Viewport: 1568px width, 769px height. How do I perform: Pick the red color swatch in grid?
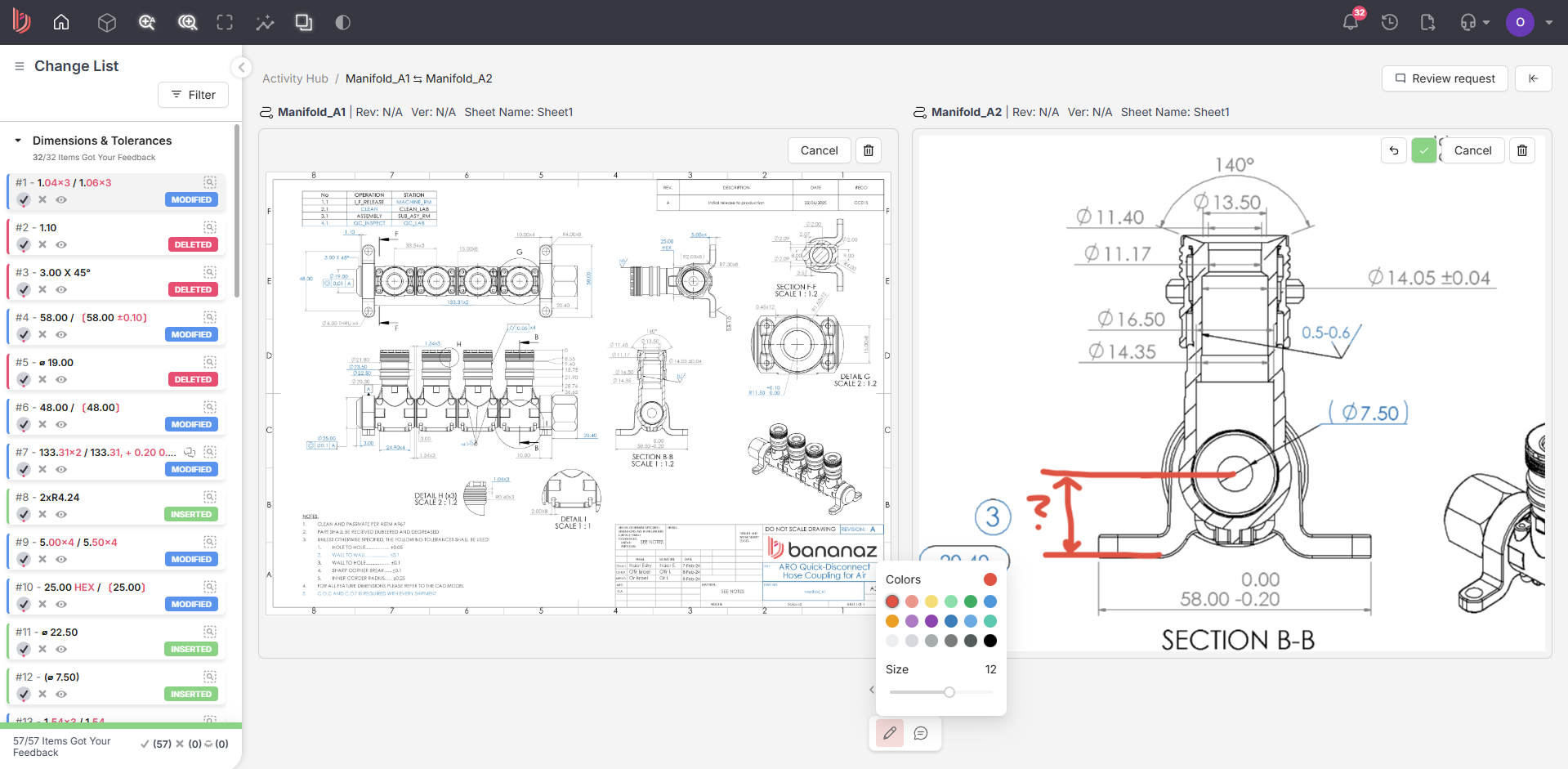point(892,601)
